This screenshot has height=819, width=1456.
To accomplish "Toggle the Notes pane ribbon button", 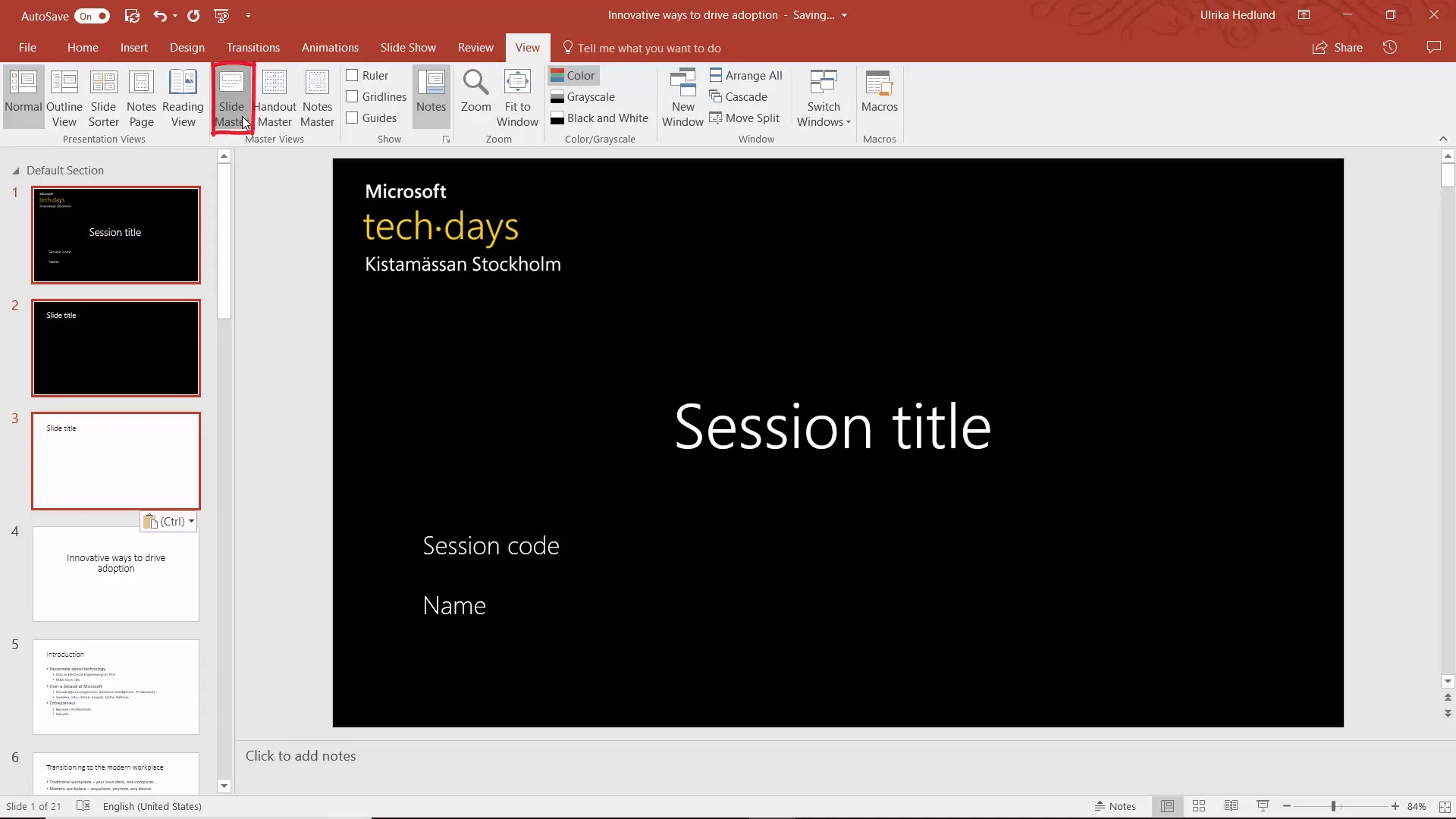I will coord(431,97).
